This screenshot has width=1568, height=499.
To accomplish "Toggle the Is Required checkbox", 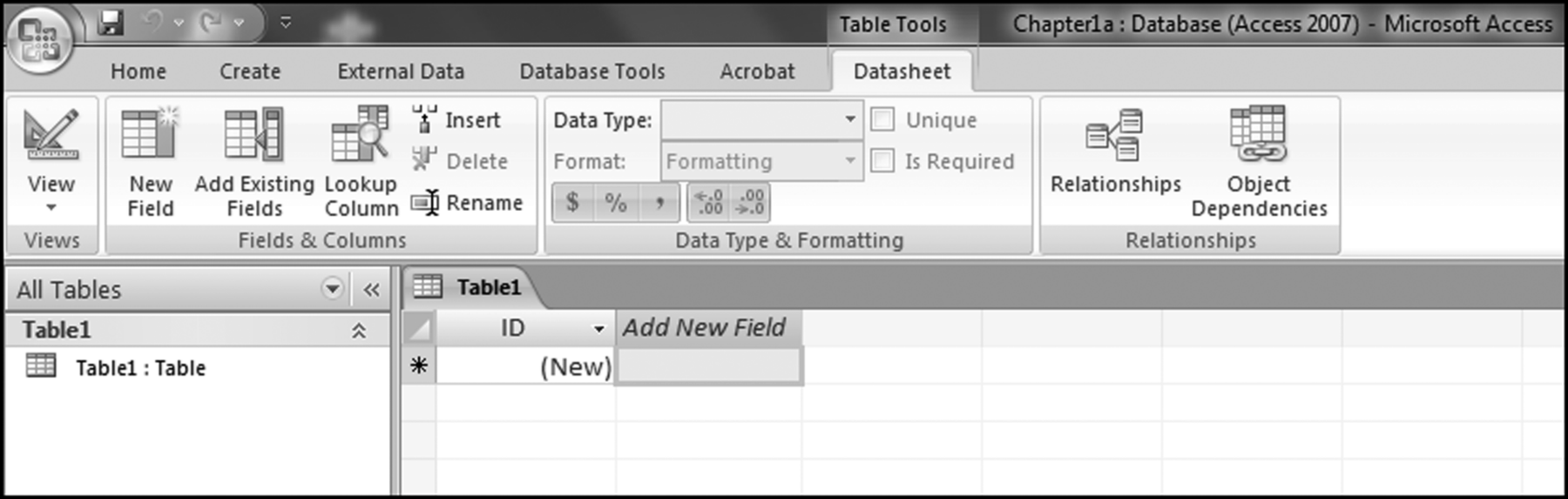I will (x=882, y=161).
